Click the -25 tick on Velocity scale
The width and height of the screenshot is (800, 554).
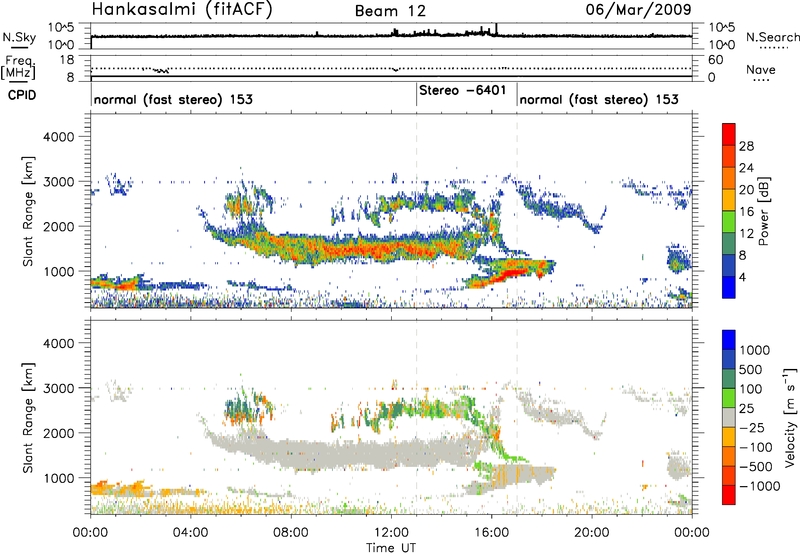pos(752,428)
